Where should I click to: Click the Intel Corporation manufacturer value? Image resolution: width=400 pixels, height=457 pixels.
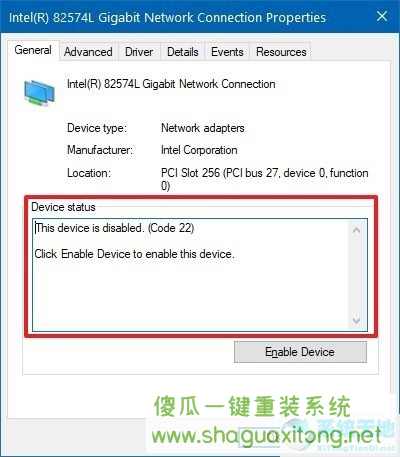point(199,150)
